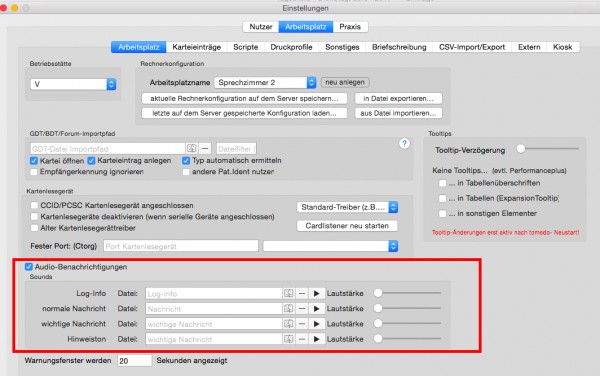Click the Log-Info Datei field
The image size is (600, 376).
(214, 293)
